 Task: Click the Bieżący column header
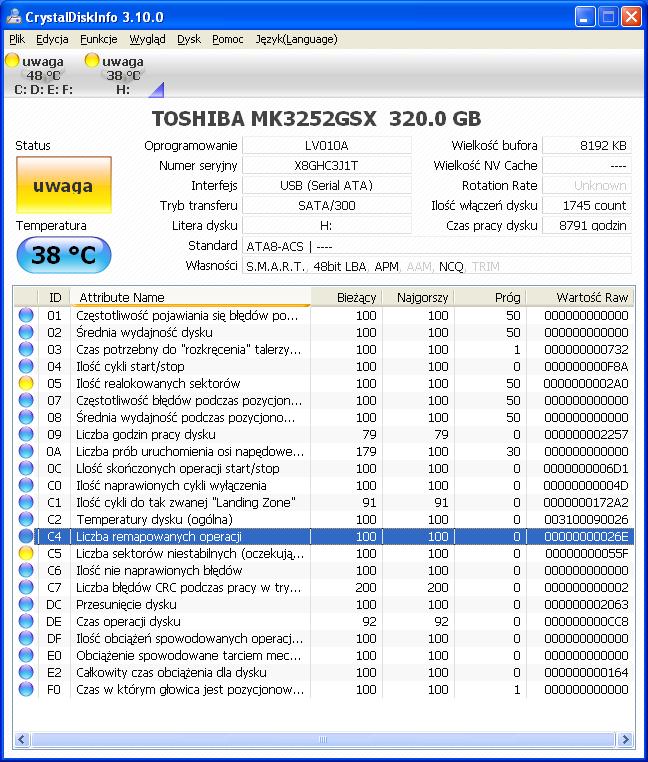coord(347,297)
